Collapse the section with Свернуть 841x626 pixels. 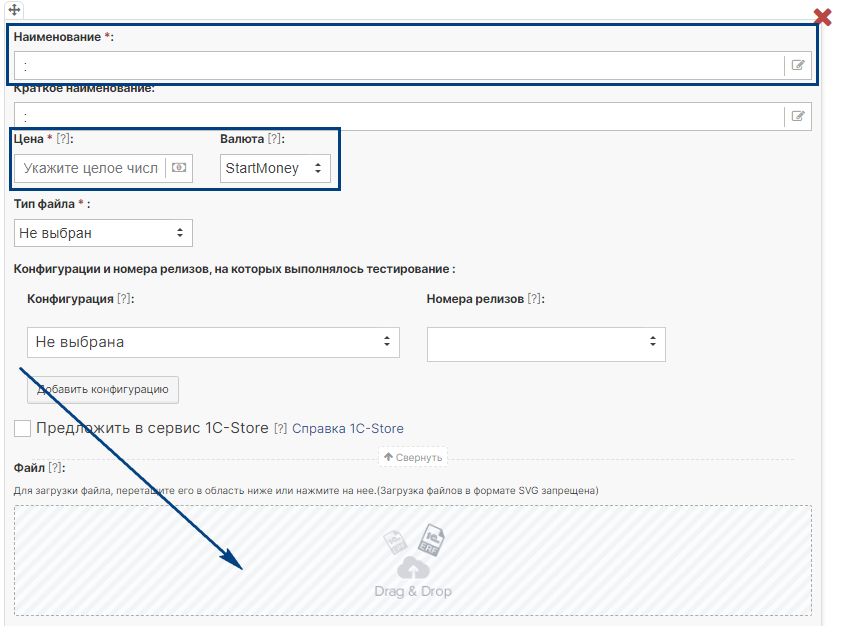(413, 457)
